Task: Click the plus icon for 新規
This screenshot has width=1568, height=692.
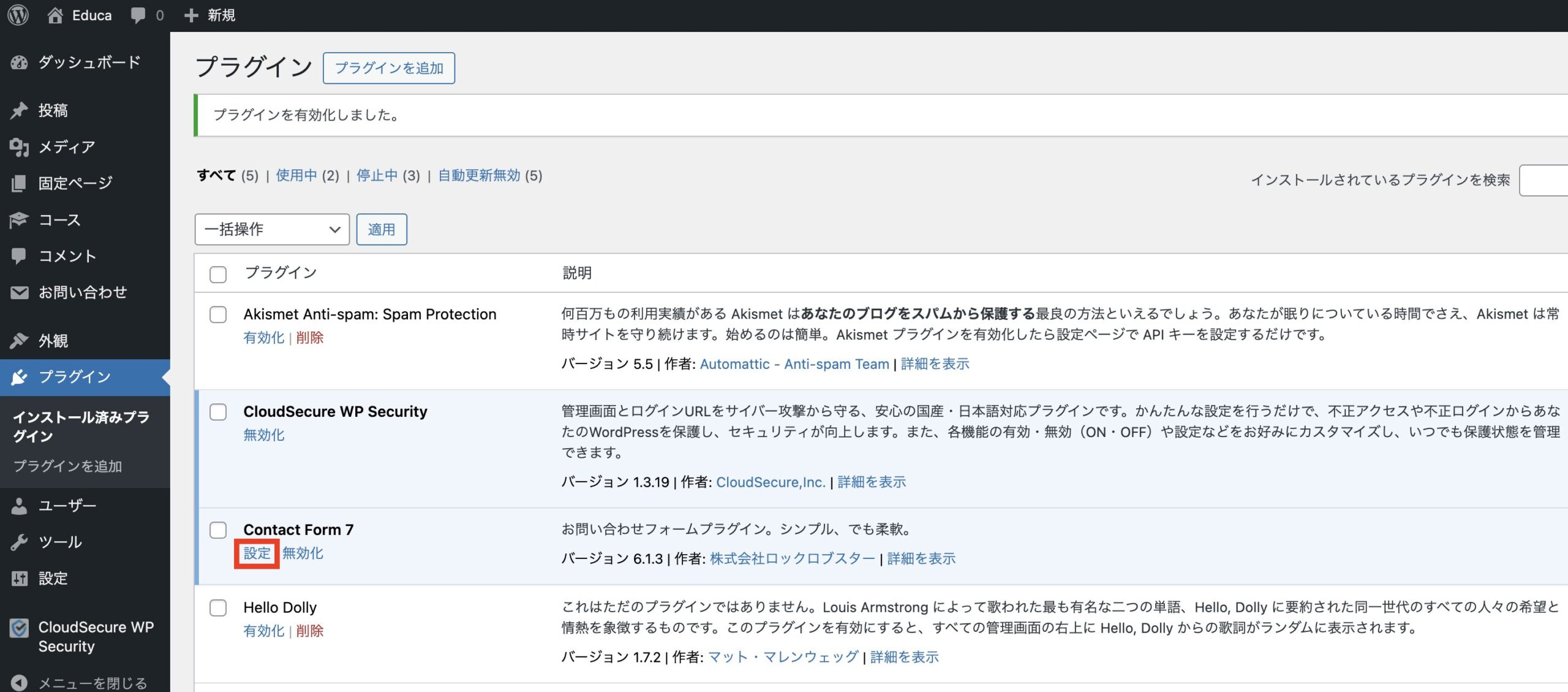Action: tap(191, 15)
